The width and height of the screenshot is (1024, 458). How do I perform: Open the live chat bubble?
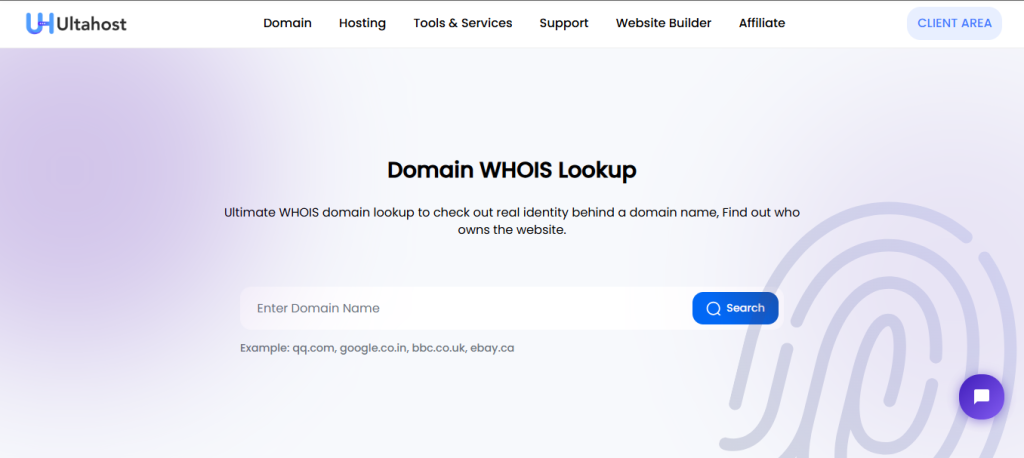click(x=980, y=397)
